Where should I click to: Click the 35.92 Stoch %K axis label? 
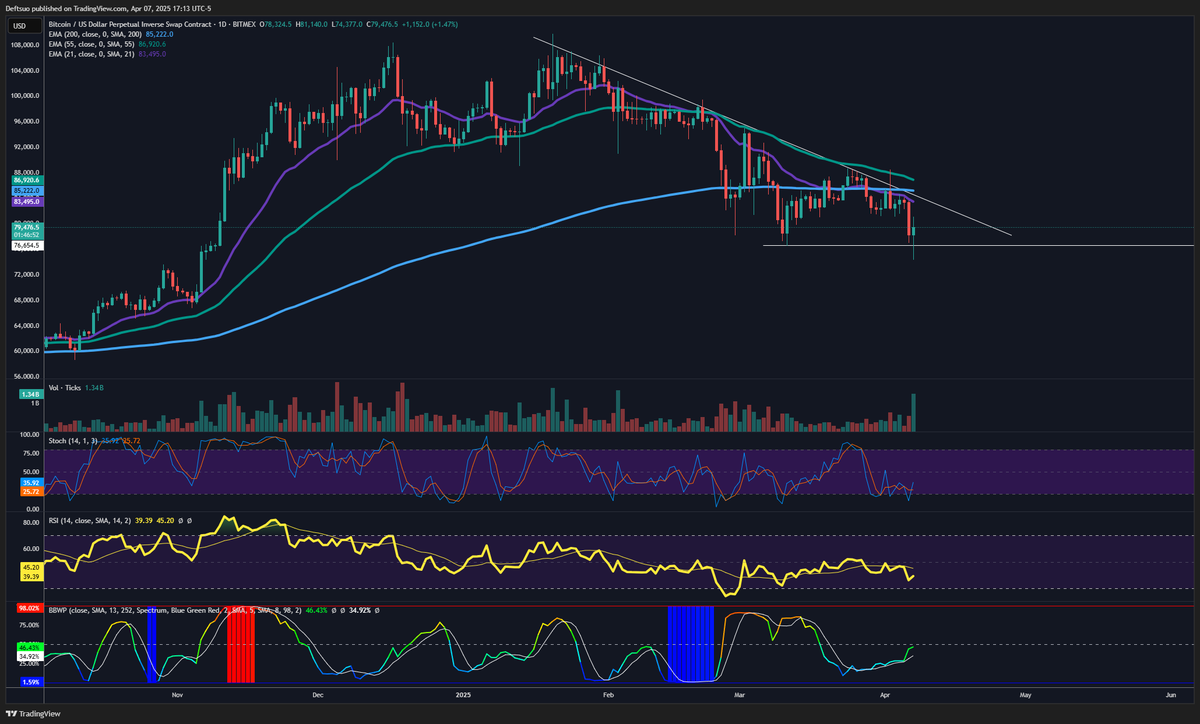click(29, 482)
